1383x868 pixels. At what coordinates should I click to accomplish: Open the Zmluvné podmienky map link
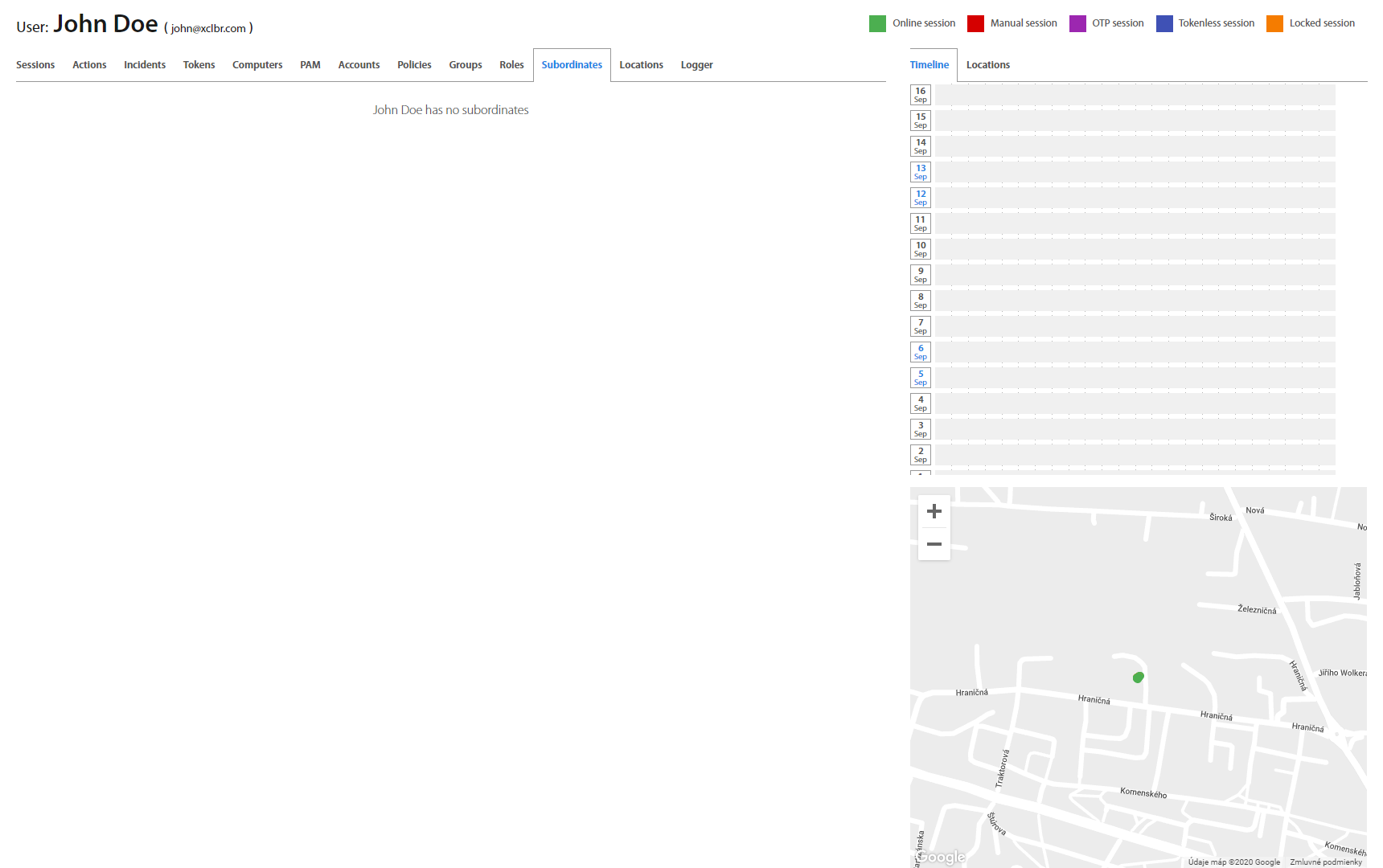tap(1326, 862)
